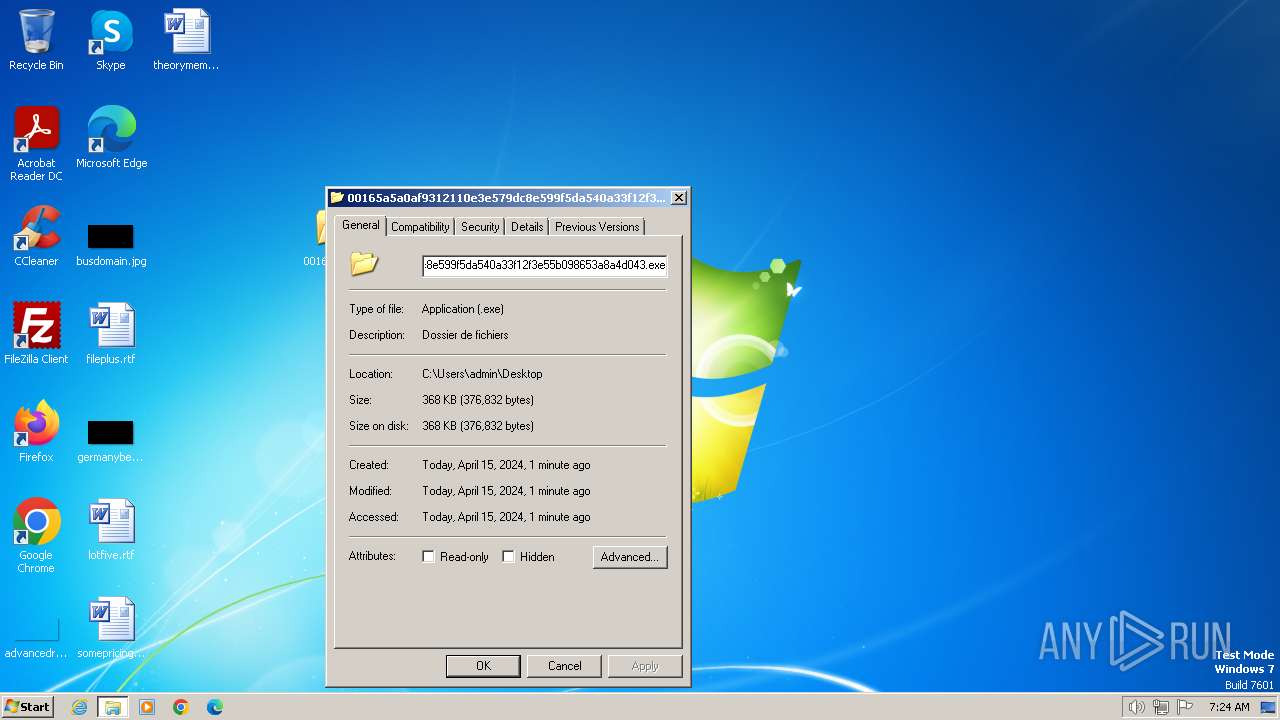1280x720 pixels.
Task: Click the Accessed date value
Action: click(506, 517)
